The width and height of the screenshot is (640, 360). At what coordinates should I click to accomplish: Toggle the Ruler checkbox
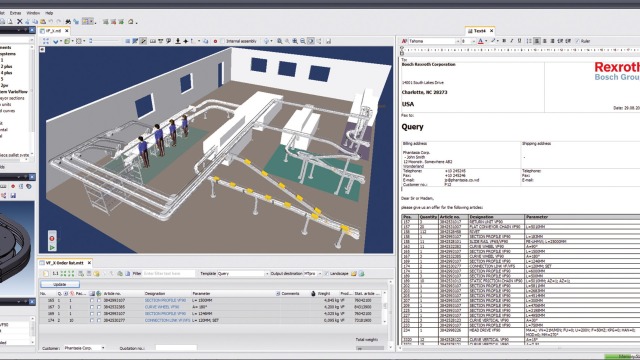click(x=577, y=41)
